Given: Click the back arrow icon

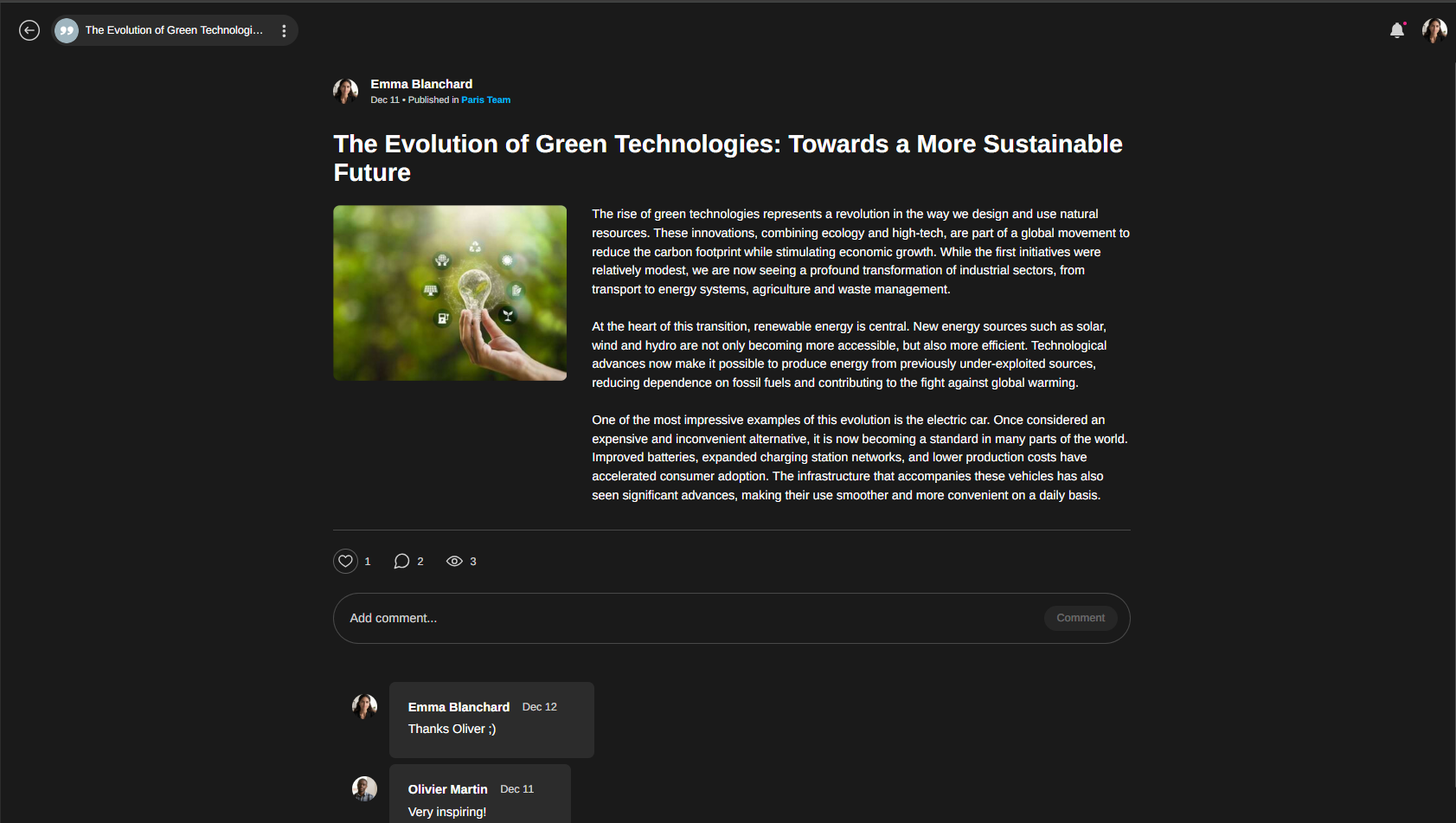Looking at the screenshot, I should 29,30.
